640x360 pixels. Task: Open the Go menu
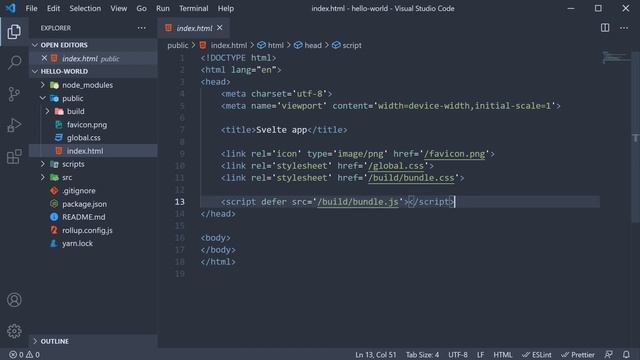point(141,8)
